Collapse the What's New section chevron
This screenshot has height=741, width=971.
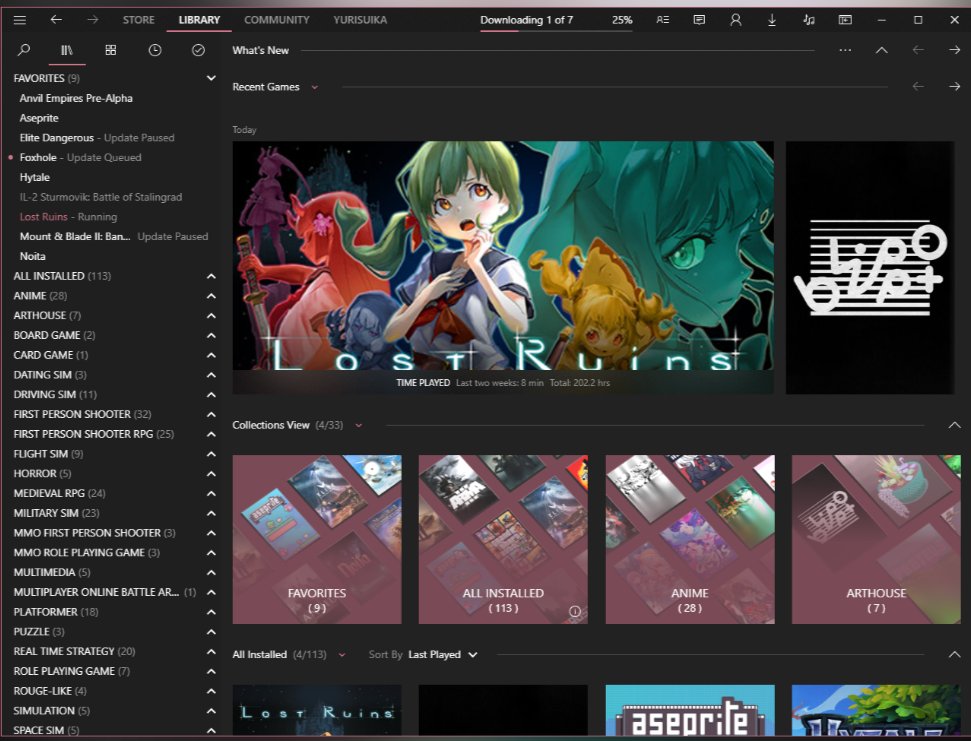point(882,50)
